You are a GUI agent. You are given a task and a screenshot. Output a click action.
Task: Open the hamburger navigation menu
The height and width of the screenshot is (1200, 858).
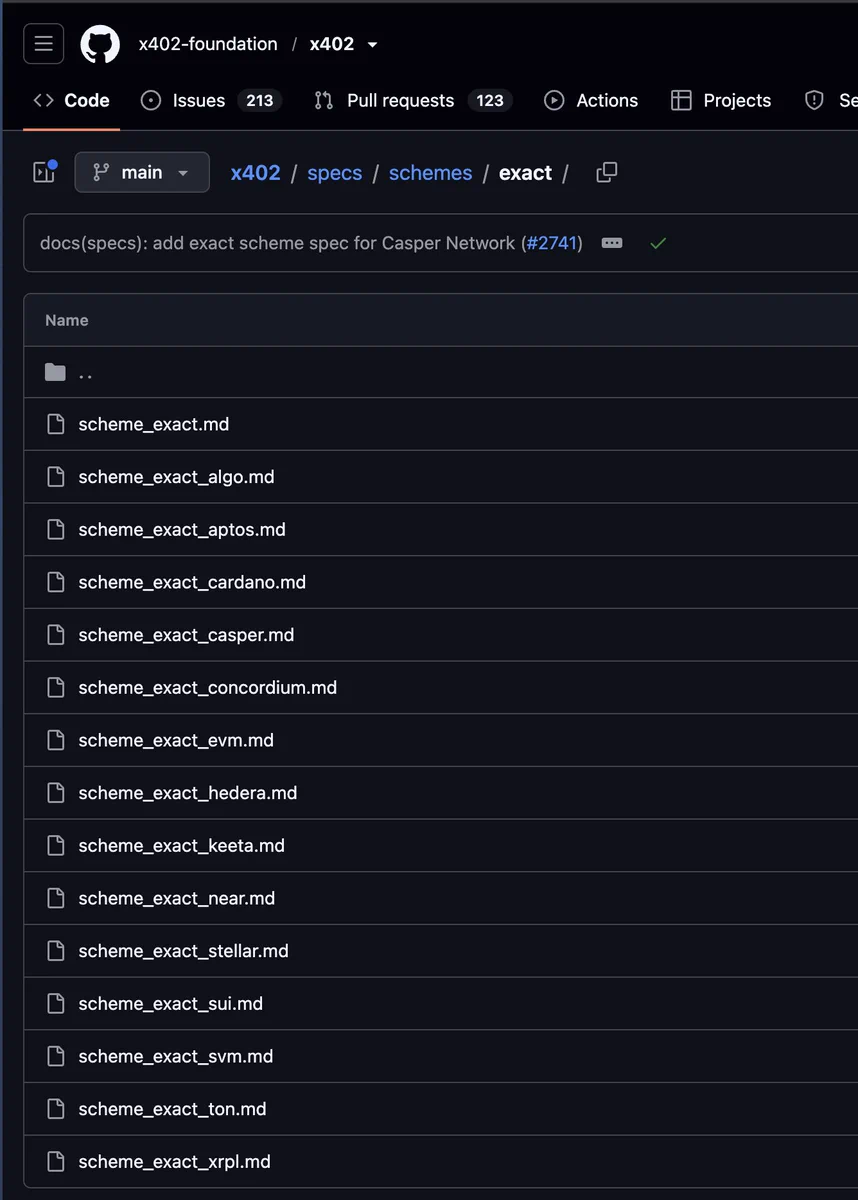[44, 44]
